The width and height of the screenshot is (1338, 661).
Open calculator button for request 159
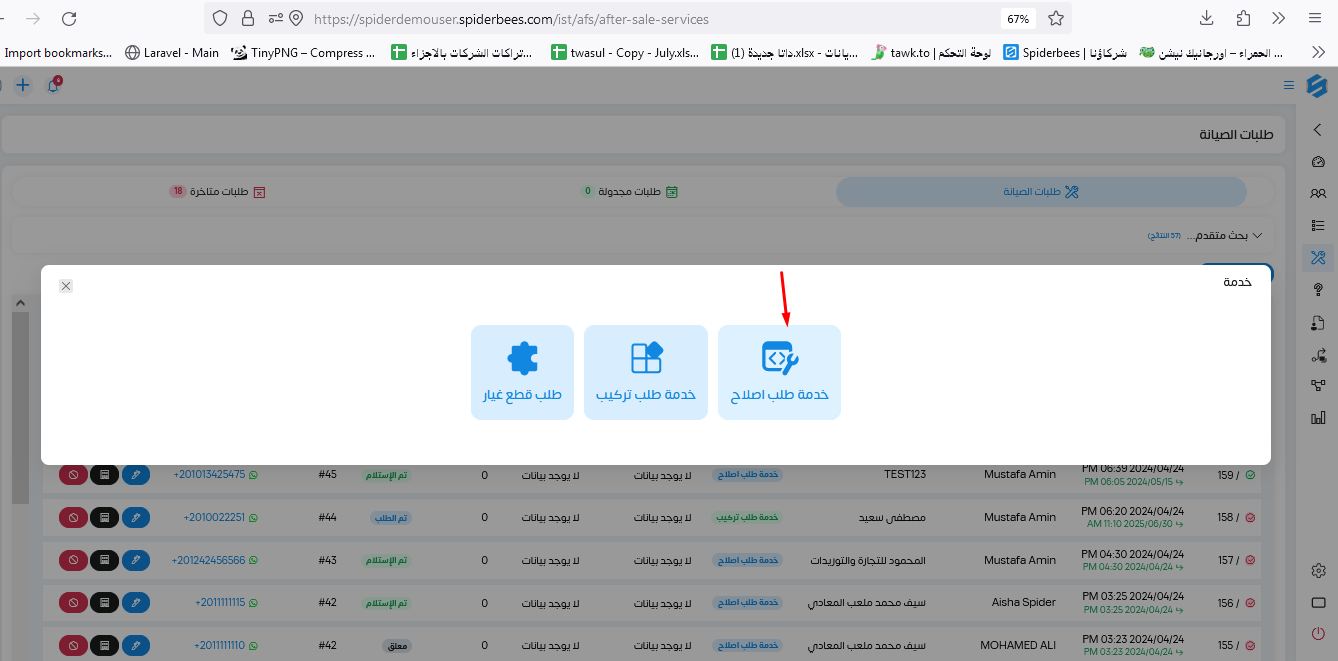[104, 475]
